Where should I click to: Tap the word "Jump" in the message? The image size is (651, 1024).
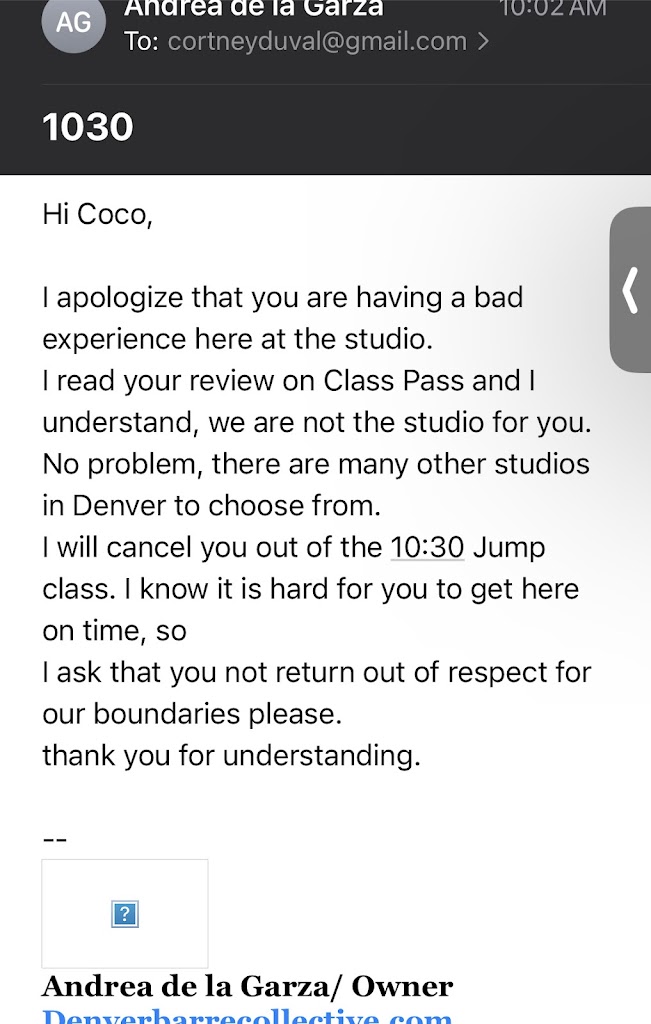coord(508,548)
